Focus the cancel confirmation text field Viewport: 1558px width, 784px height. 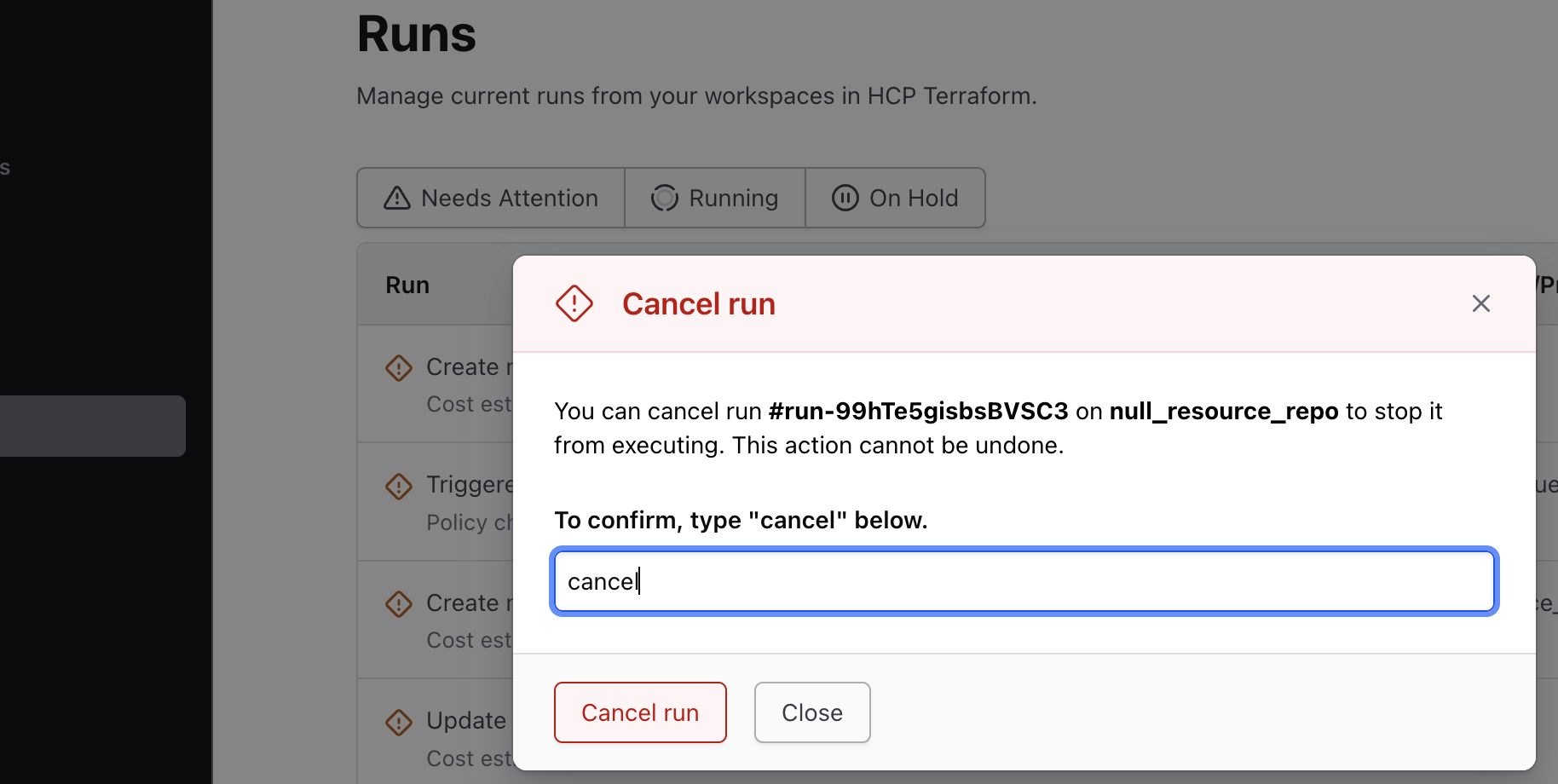click(1023, 581)
